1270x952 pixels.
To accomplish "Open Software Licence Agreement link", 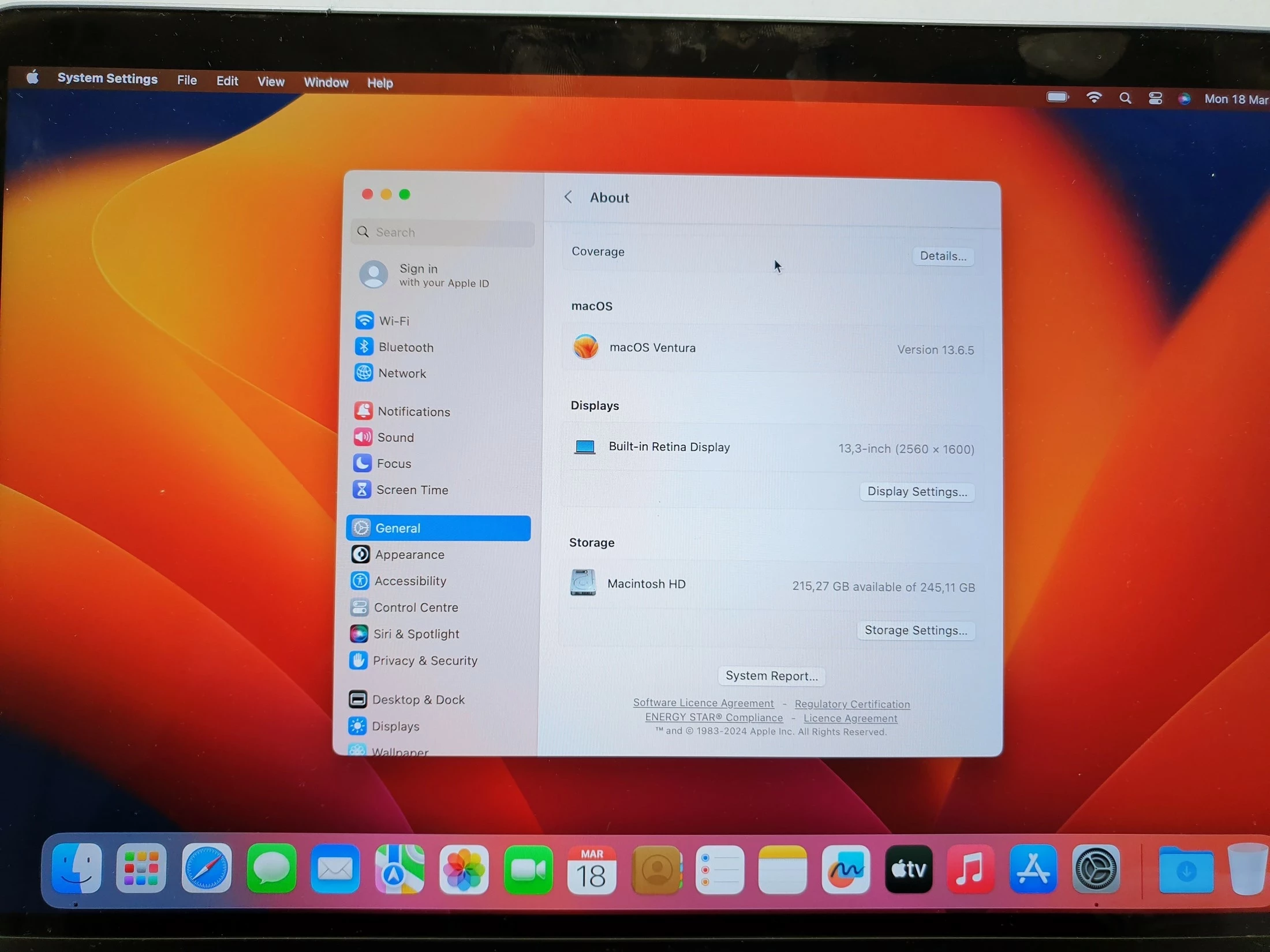I will pos(703,703).
